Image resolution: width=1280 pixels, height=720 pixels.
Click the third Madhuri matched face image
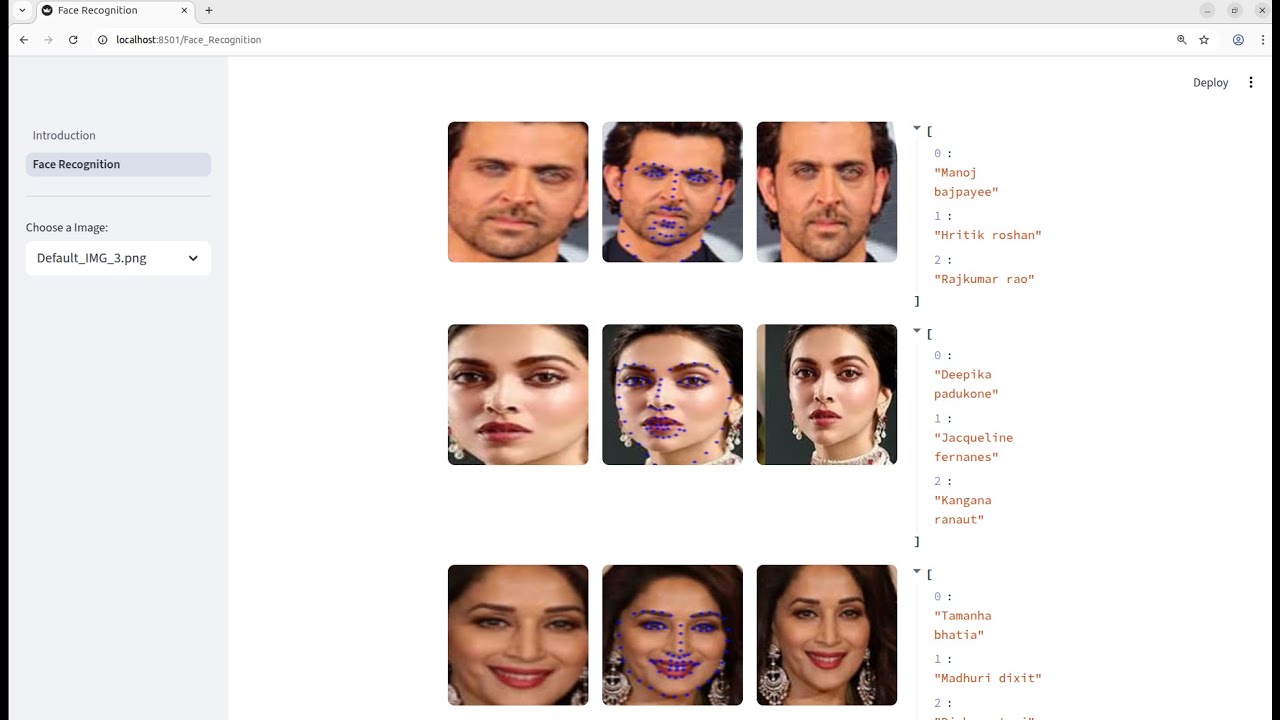[827, 635]
